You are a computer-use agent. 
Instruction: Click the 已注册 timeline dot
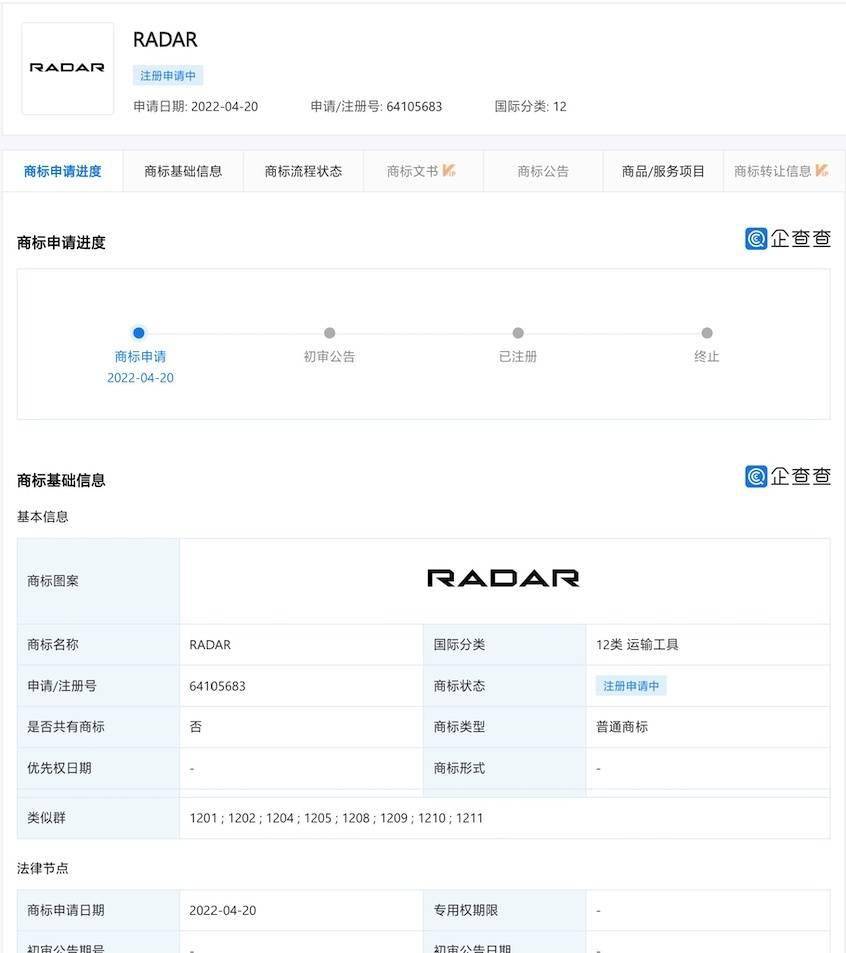point(518,332)
